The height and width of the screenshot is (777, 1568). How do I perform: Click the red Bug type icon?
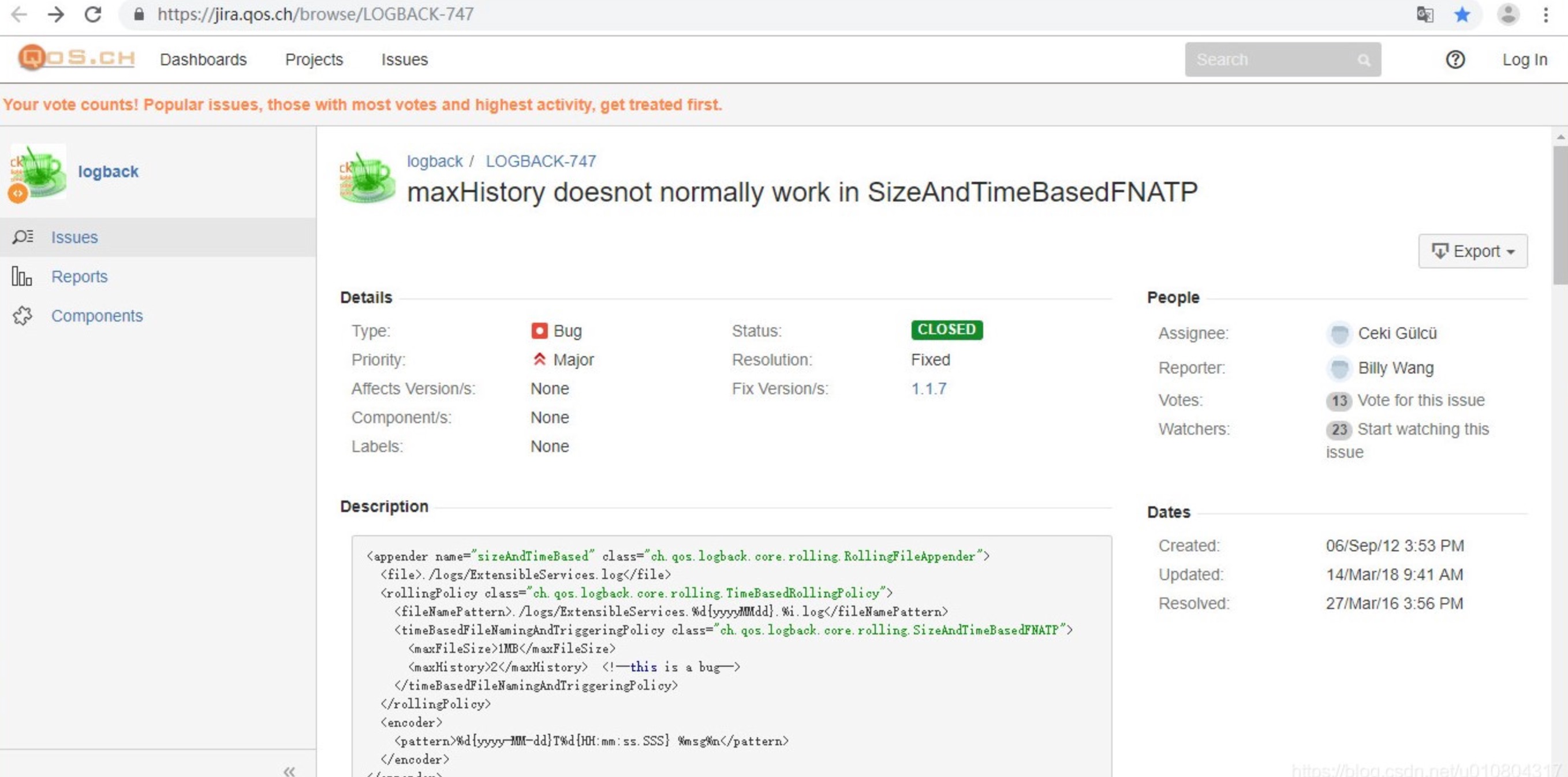(539, 330)
